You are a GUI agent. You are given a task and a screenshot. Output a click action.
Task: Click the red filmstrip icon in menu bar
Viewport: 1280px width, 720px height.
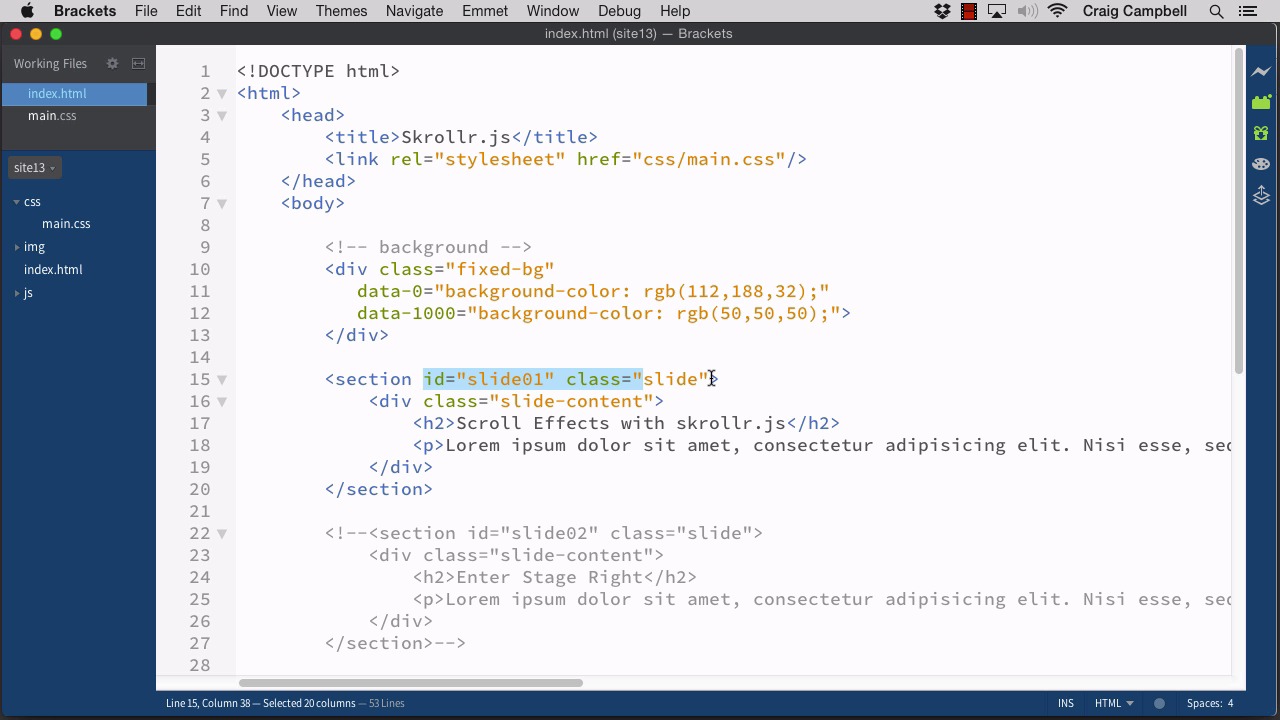point(969,11)
